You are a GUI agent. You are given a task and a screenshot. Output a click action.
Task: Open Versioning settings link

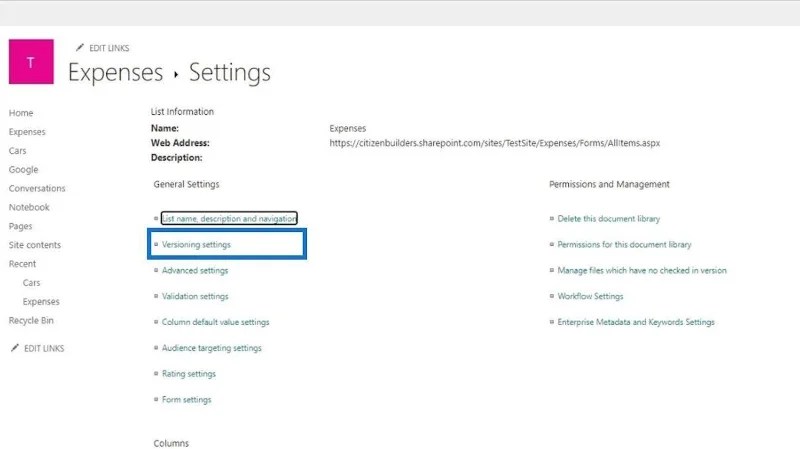click(x=196, y=244)
